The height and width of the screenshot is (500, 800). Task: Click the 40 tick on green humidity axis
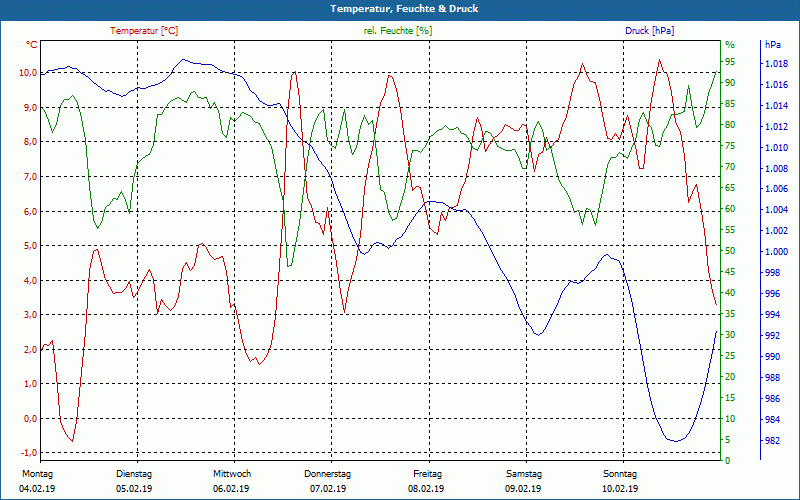(730, 293)
